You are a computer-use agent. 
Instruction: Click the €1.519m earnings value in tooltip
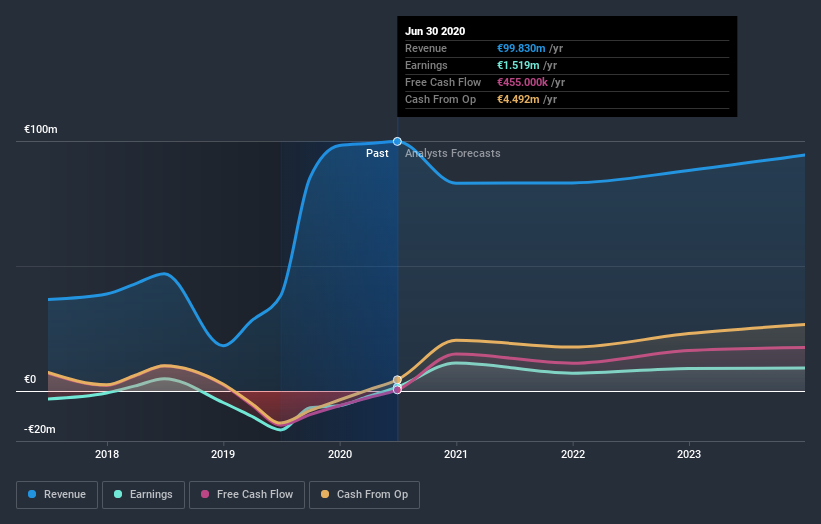pyautogui.click(x=518, y=65)
